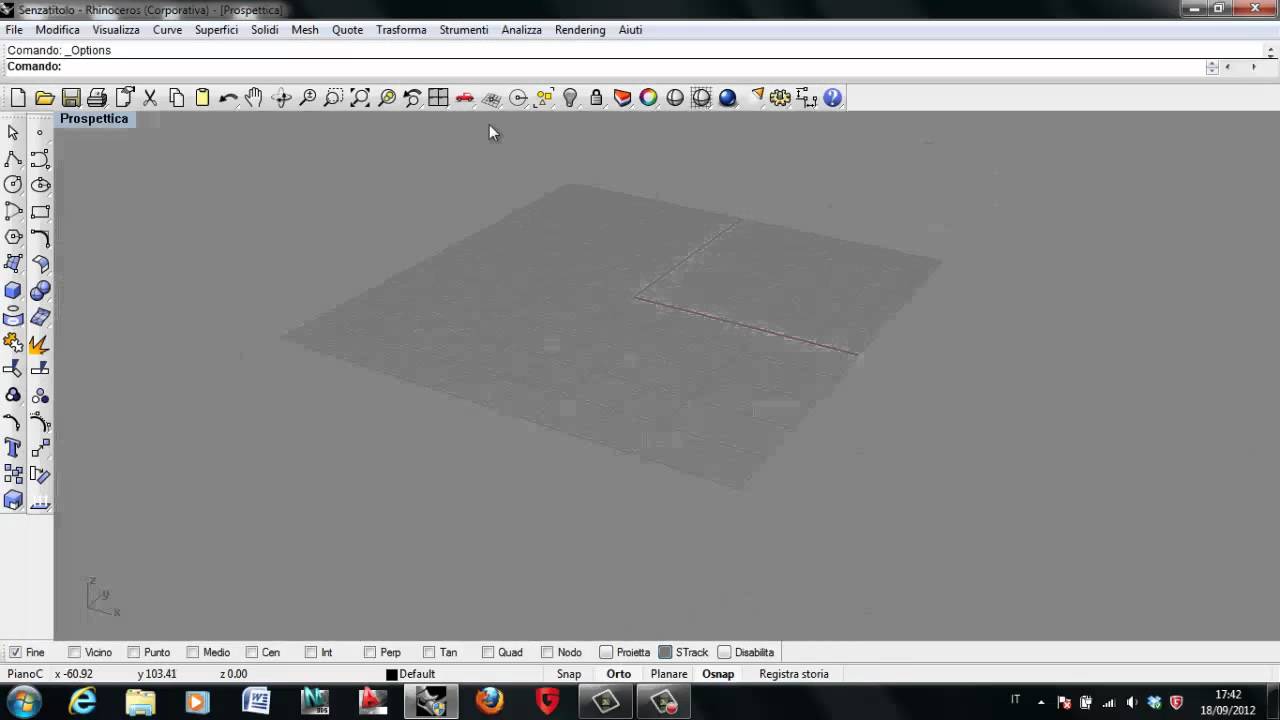
Task: Open the Aiuti menu
Action: [x=630, y=30]
